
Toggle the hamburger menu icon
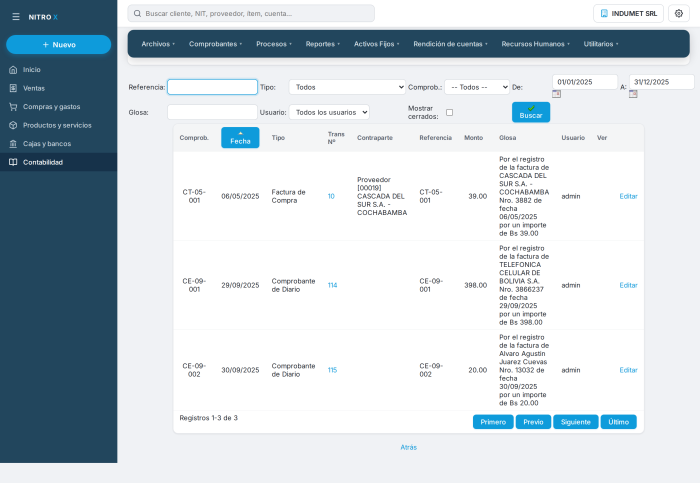(16, 17)
